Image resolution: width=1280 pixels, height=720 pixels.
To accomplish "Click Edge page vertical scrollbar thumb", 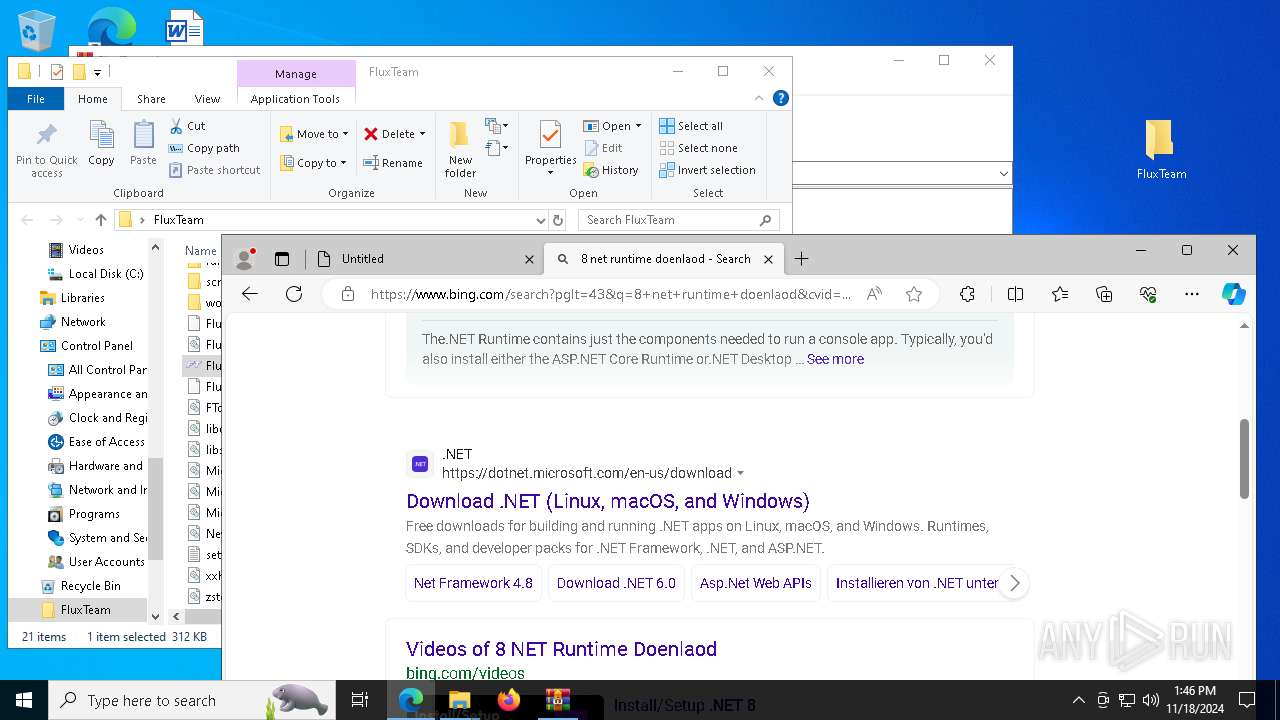I will click(x=1244, y=458).
